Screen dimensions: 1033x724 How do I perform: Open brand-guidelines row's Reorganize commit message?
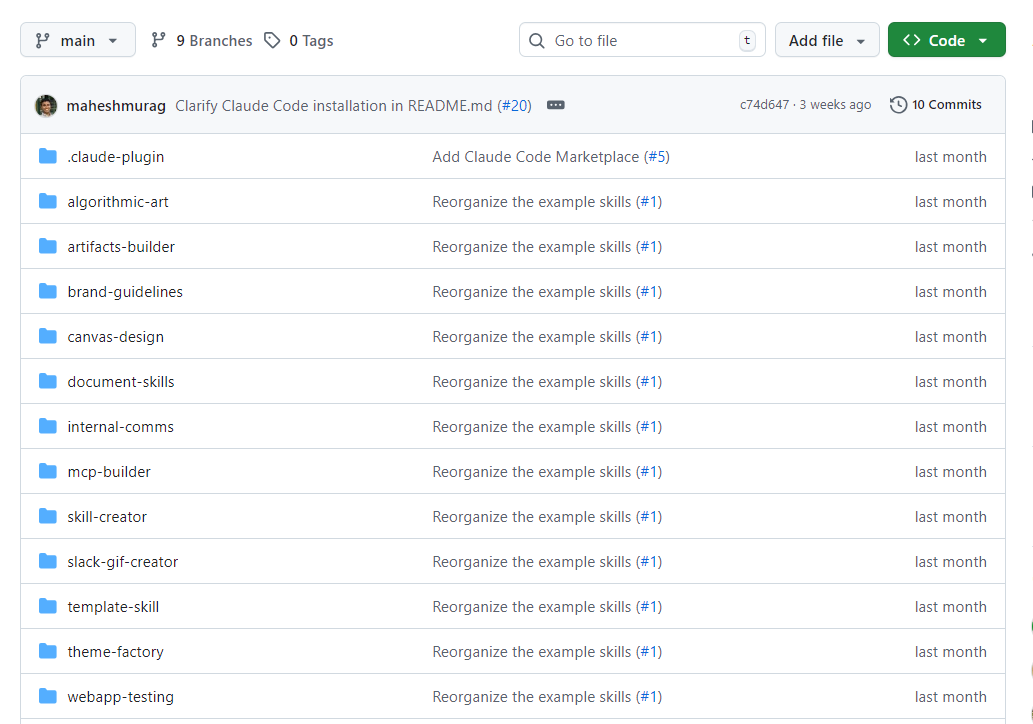pyautogui.click(x=532, y=292)
